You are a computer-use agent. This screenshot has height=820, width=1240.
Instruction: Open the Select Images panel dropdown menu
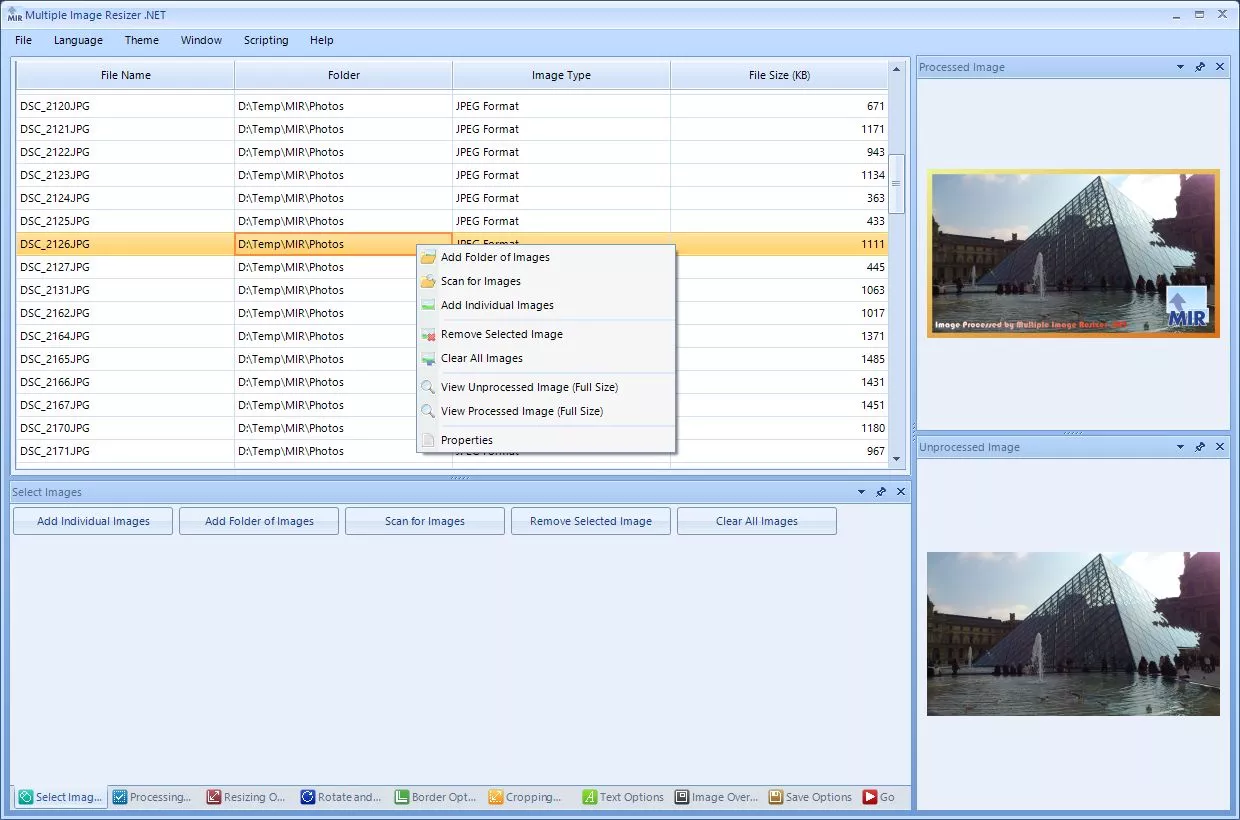[860, 491]
